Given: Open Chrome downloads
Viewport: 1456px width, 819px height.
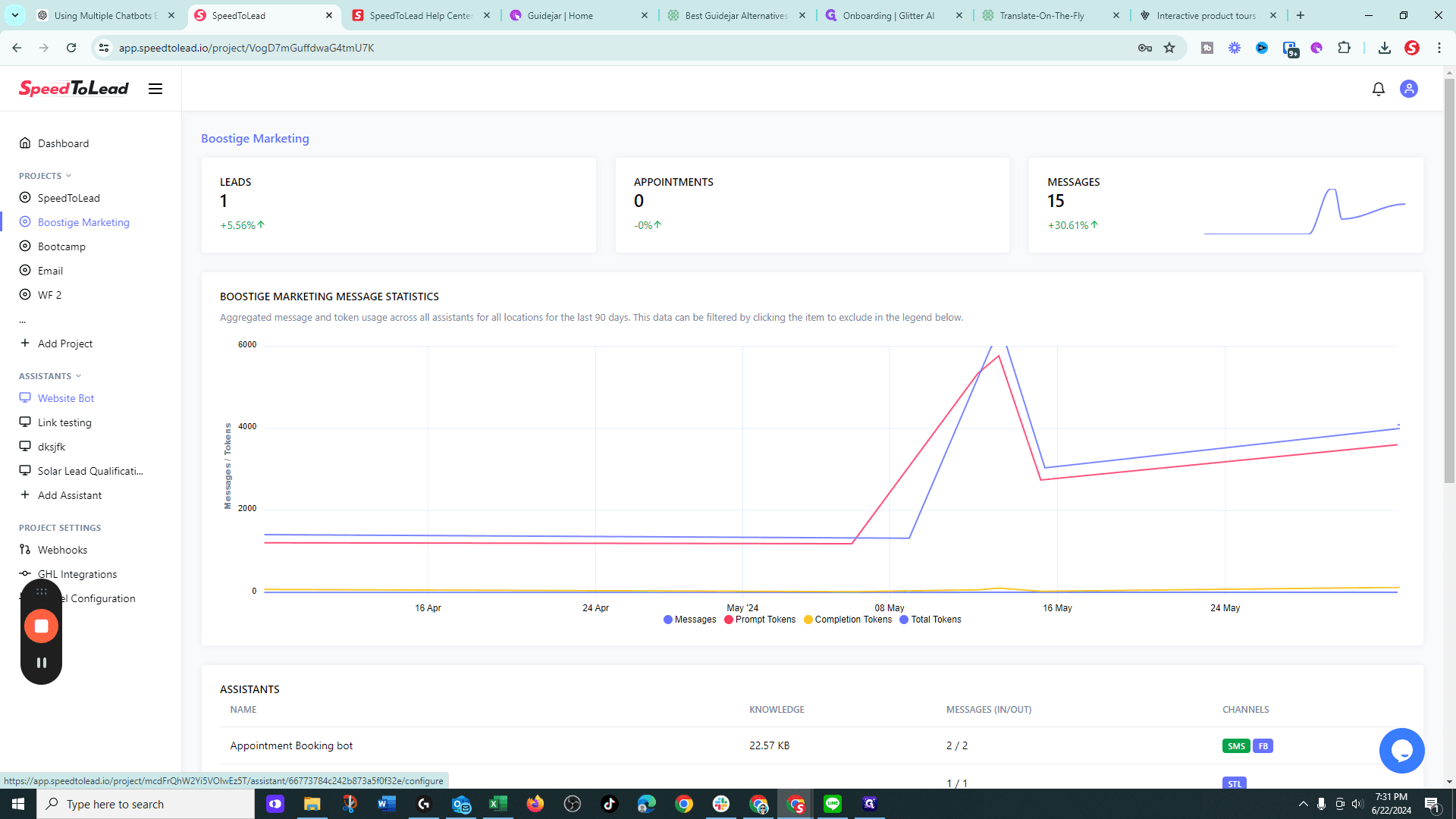Looking at the screenshot, I should [1385, 48].
